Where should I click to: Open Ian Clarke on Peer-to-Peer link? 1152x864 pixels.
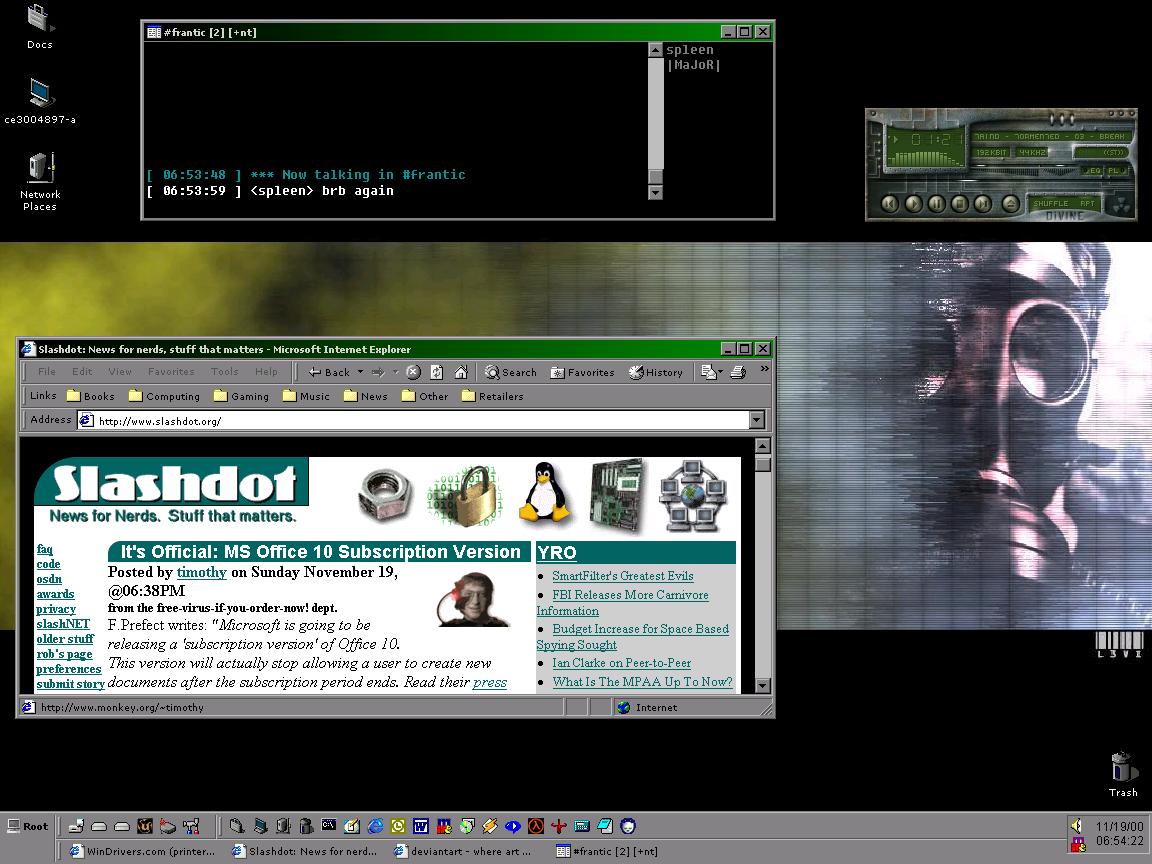[x=622, y=663]
